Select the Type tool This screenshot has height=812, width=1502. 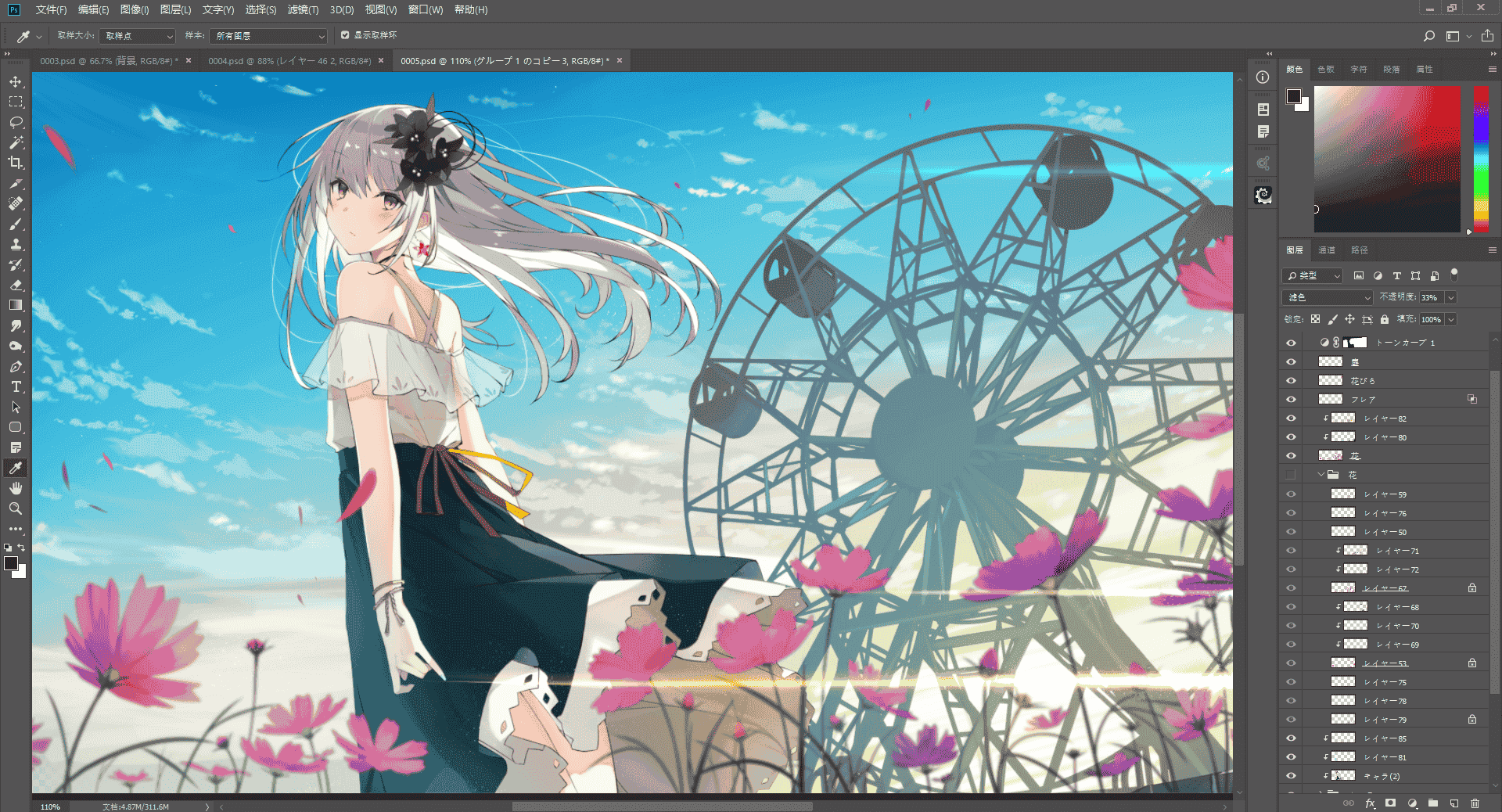coord(16,387)
